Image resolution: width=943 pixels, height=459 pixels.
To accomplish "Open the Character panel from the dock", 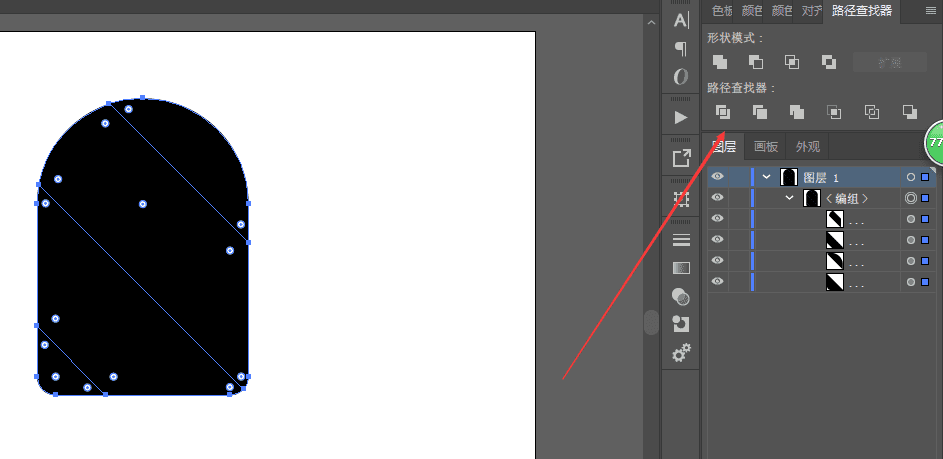I will pyautogui.click(x=681, y=20).
